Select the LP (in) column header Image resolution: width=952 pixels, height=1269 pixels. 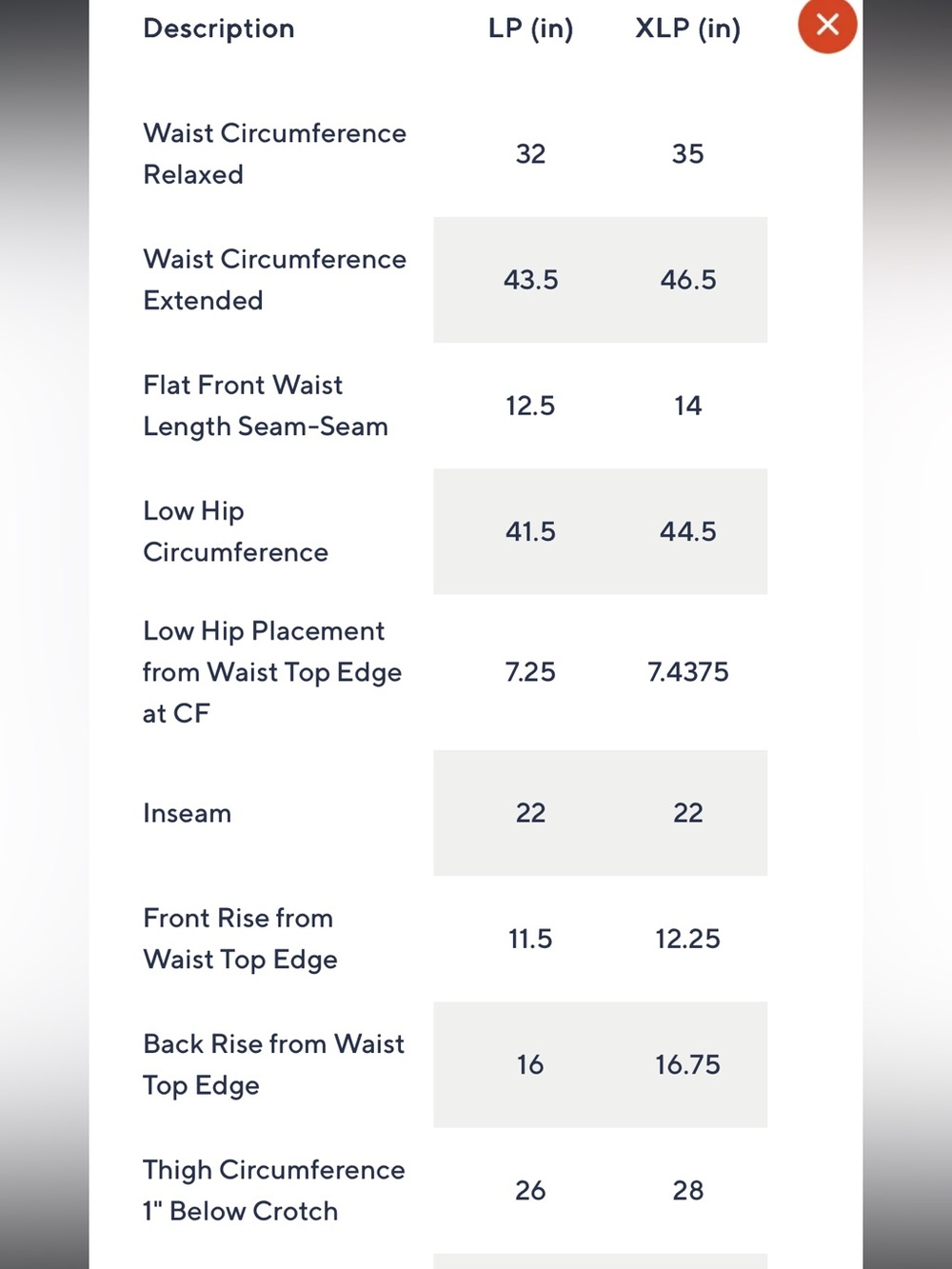(x=530, y=29)
